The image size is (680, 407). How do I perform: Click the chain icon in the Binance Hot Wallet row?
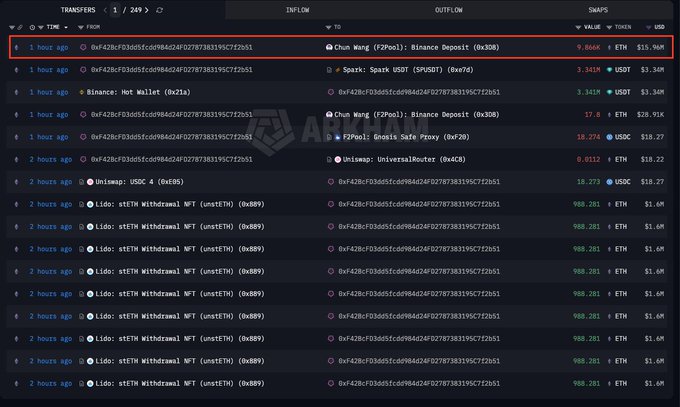[16, 92]
